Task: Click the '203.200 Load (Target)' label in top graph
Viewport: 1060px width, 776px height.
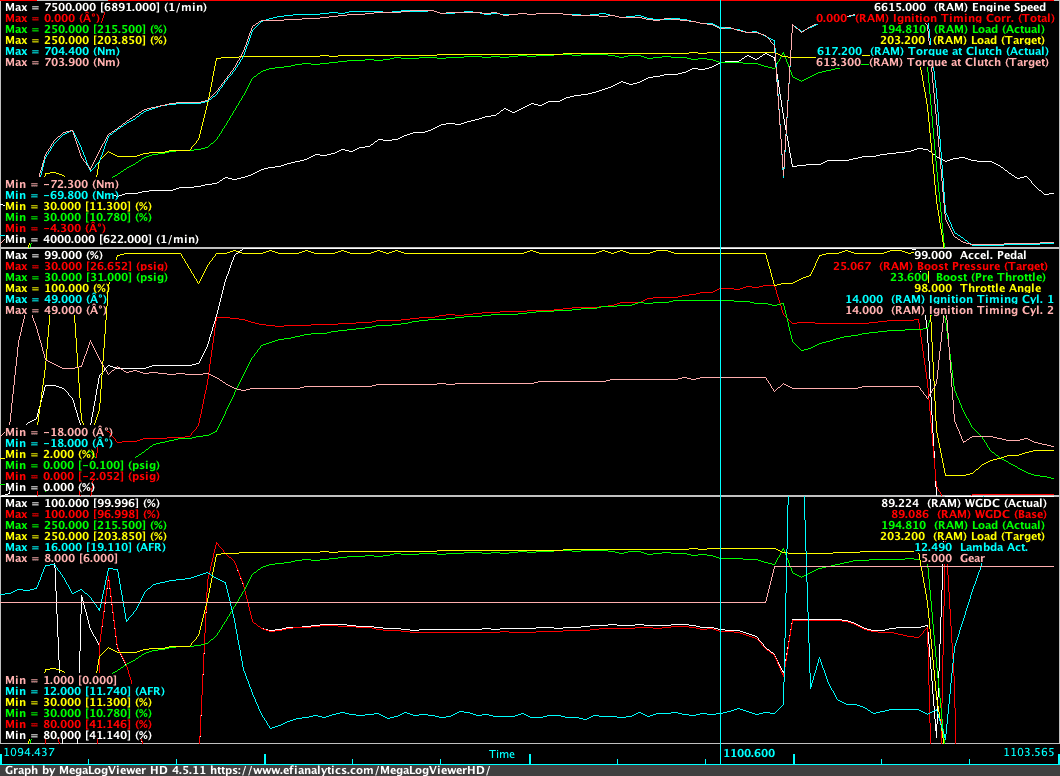Action: click(x=965, y=41)
